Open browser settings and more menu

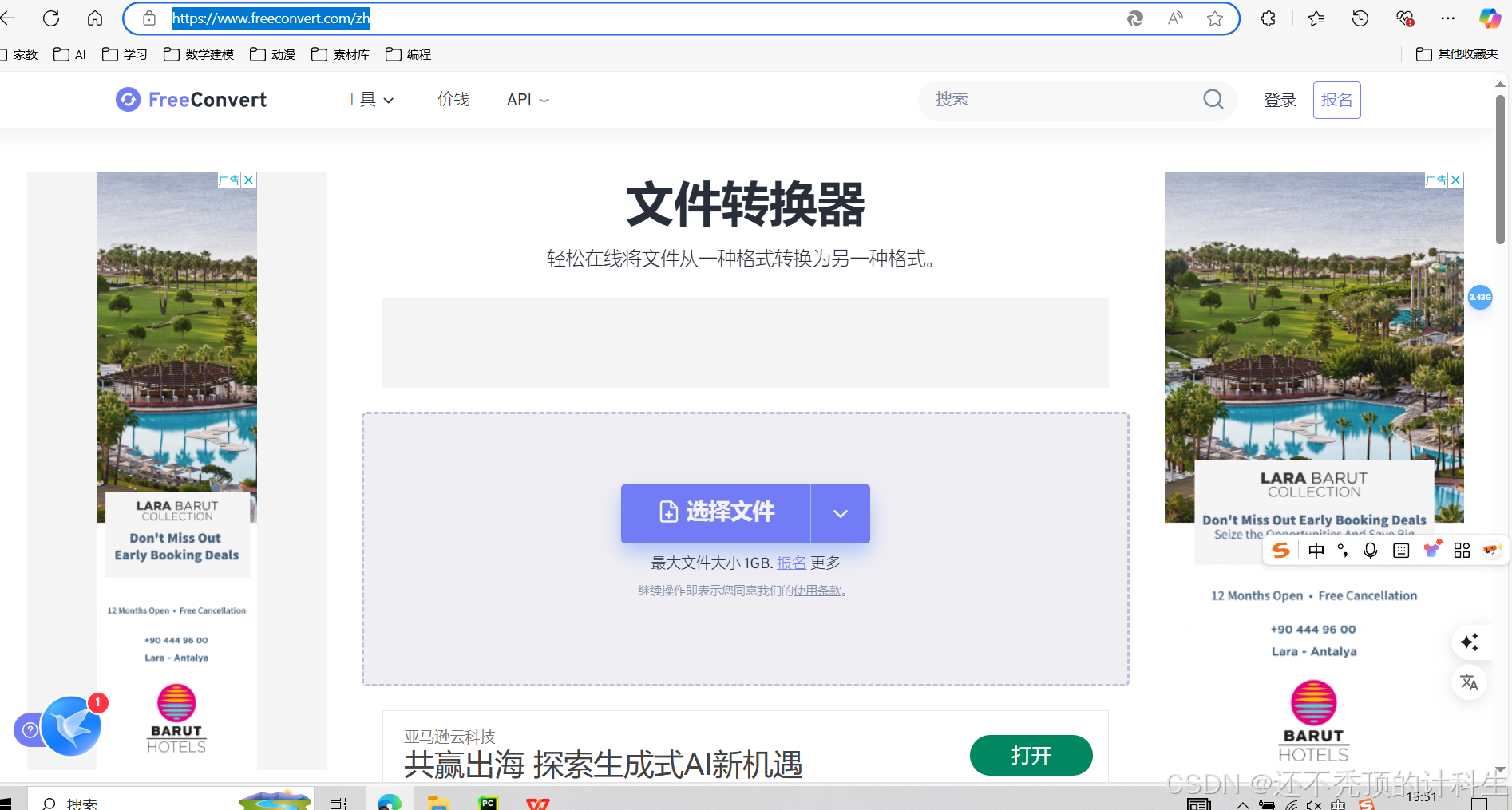[1448, 18]
